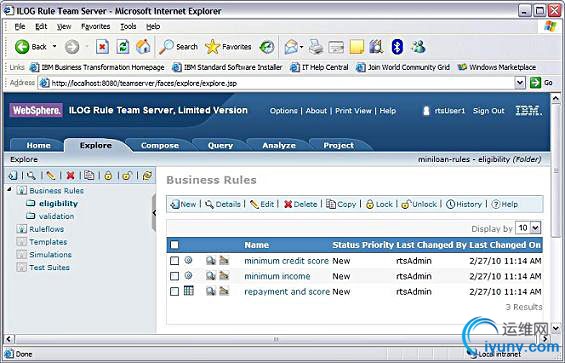Check the minimum income rule checkbox
565x363 pixels.
click(174, 276)
